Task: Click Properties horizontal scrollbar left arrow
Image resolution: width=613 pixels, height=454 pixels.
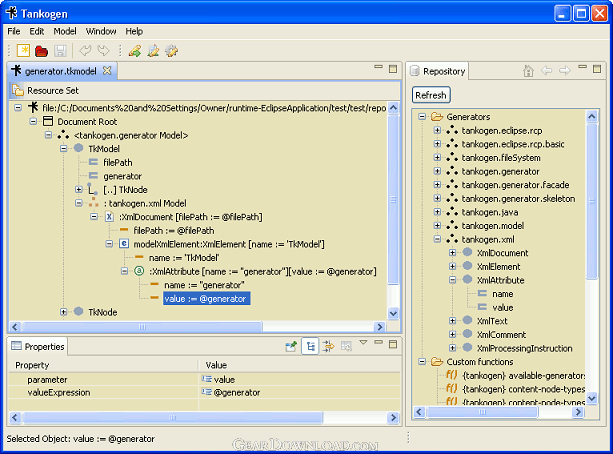Action: click(x=15, y=417)
